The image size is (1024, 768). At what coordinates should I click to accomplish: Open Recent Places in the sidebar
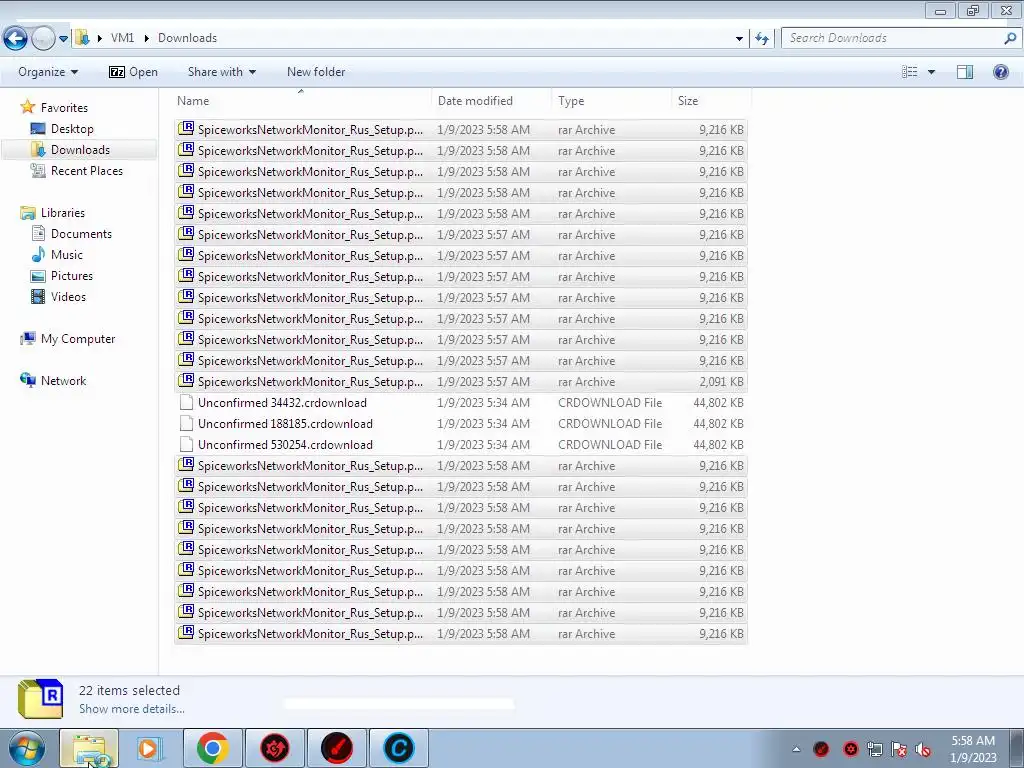pyautogui.click(x=87, y=170)
